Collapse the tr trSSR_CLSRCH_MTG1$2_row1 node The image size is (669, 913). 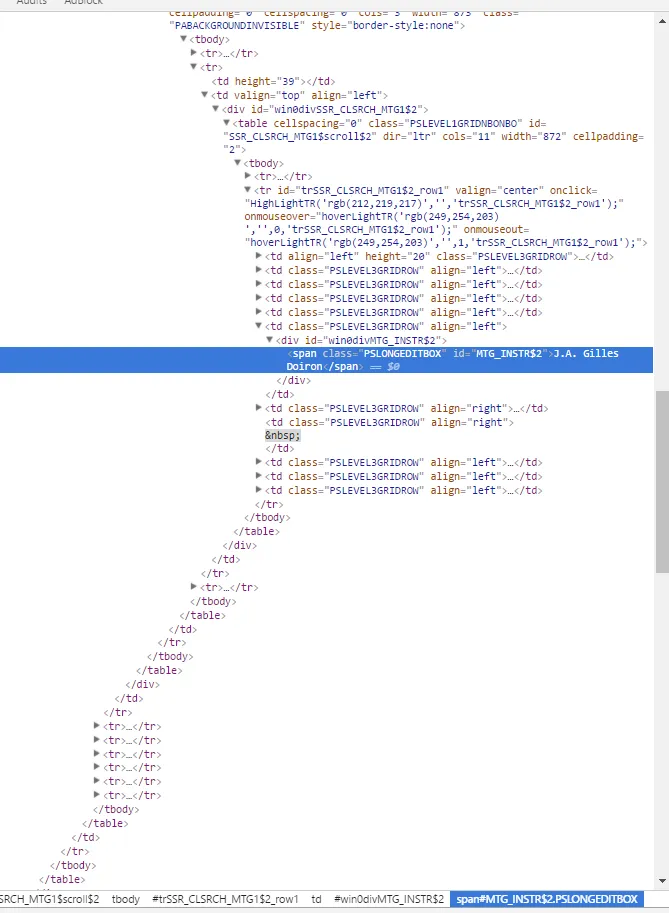click(x=247, y=190)
